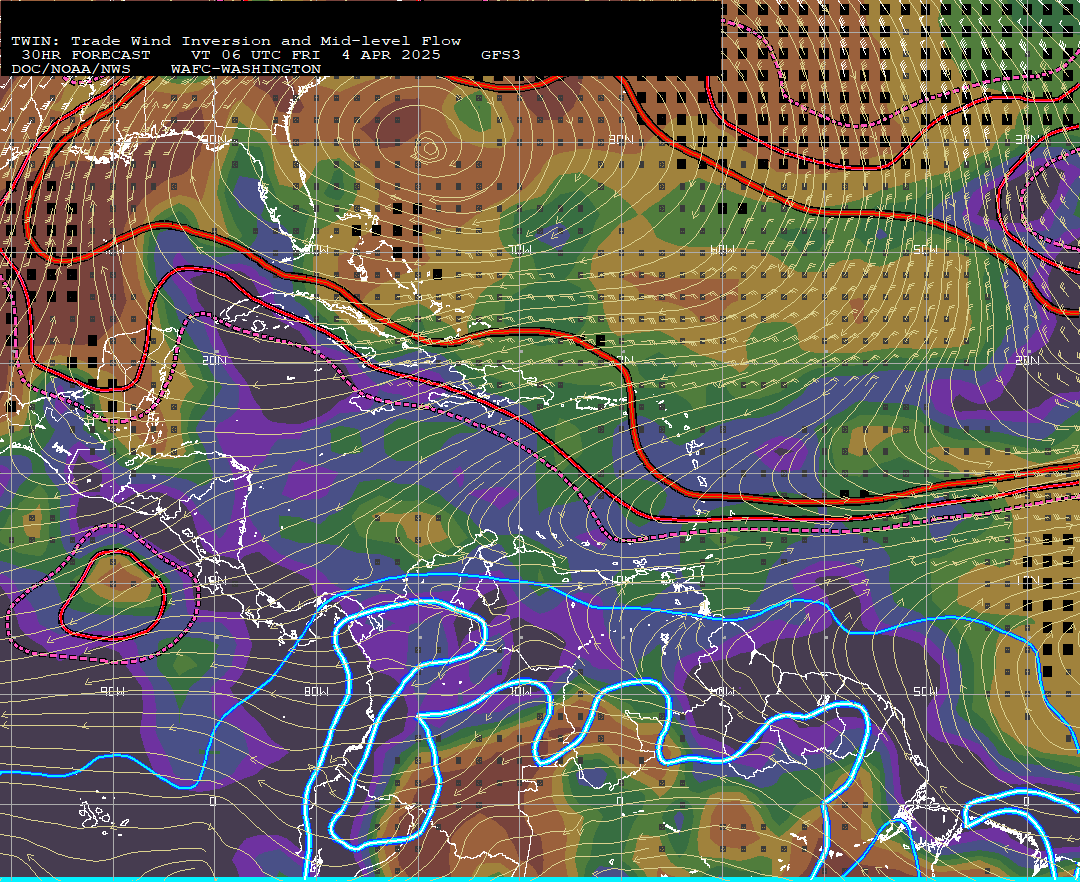This screenshot has height=882, width=1080.
Task: Click the 'WAFC-WASHINGTON' text
Action: [246, 70]
